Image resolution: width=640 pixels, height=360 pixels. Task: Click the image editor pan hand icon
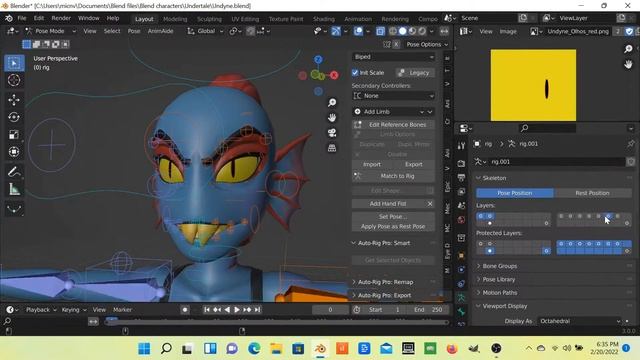coord(628,64)
